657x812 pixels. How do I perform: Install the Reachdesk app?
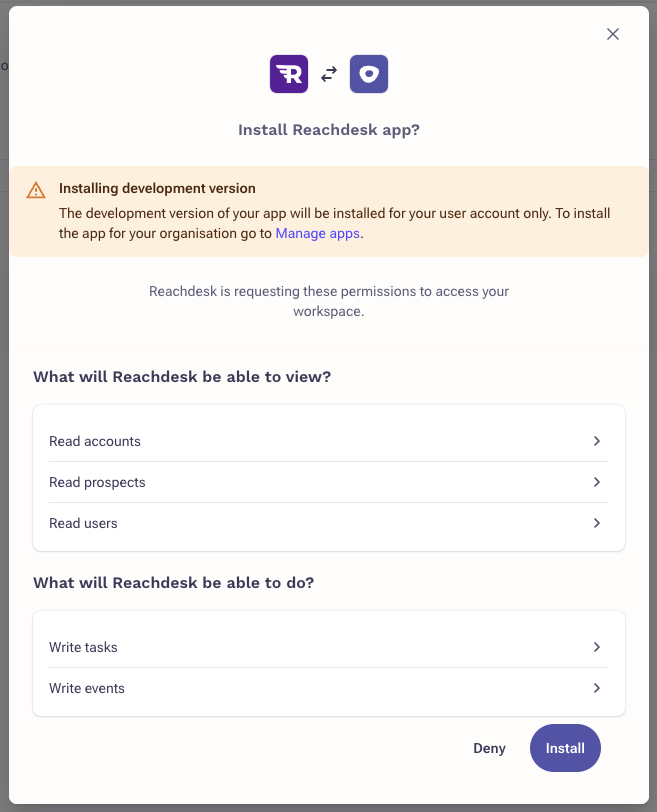click(565, 747)
